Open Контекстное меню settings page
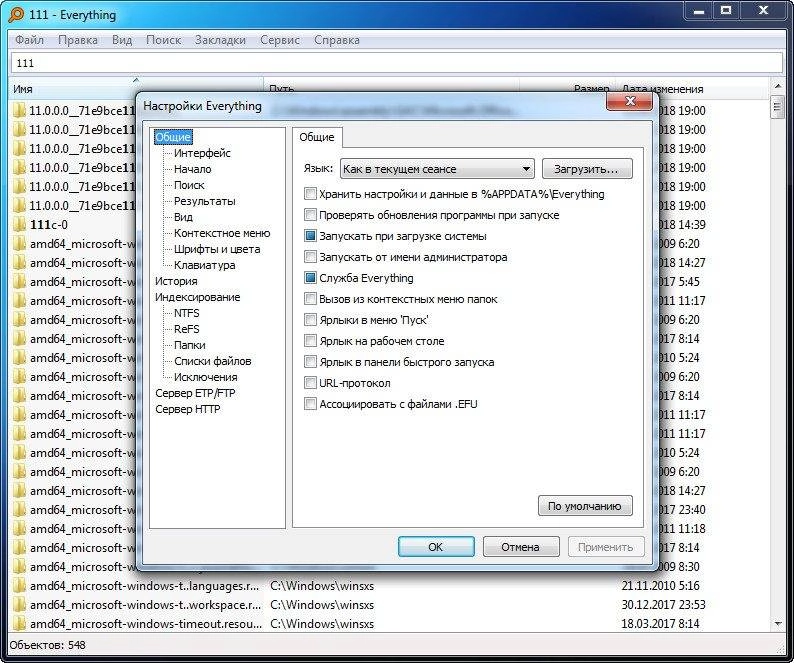 pos(222,233)
